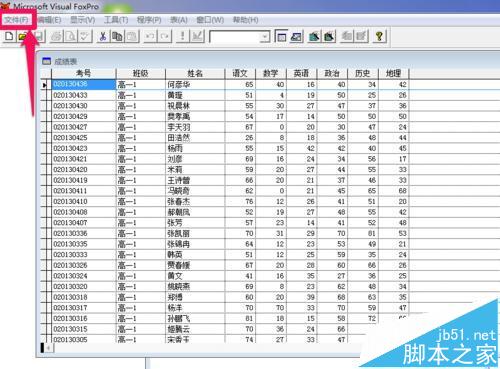
Task: Select cell 020130318 in 考号 column
Action: point(84,297)
